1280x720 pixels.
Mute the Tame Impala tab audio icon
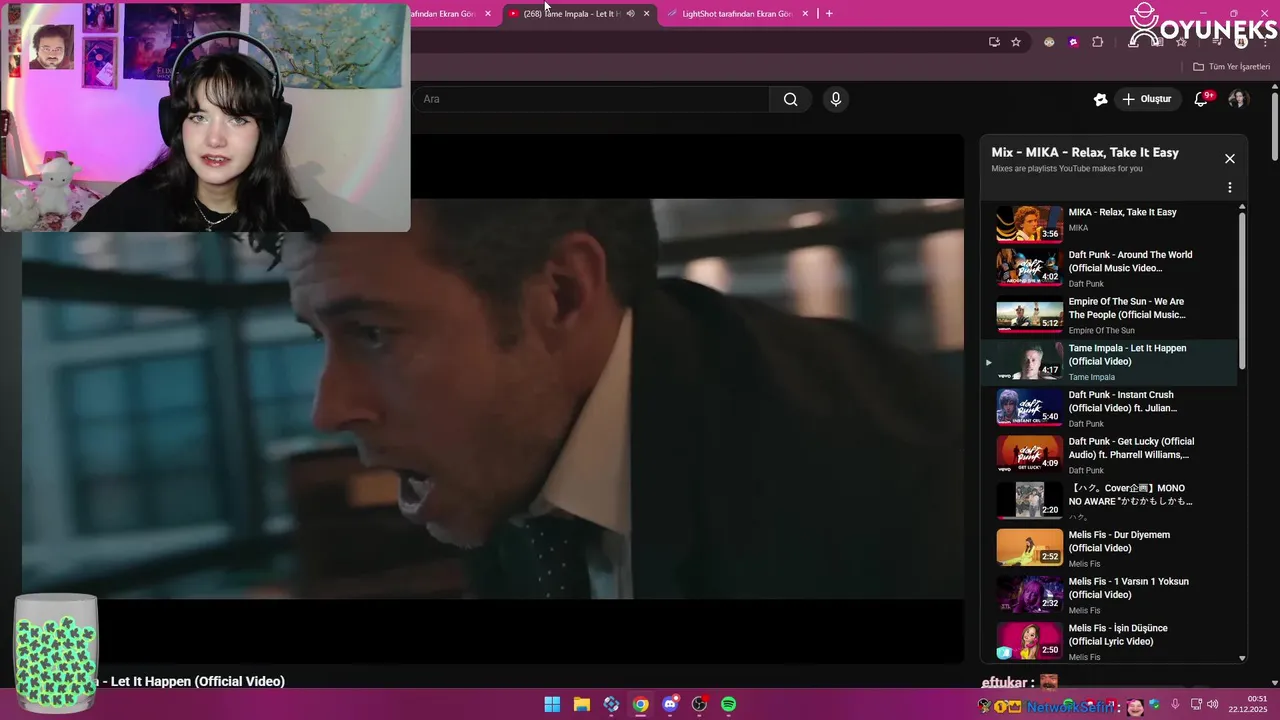pos(630,14)
